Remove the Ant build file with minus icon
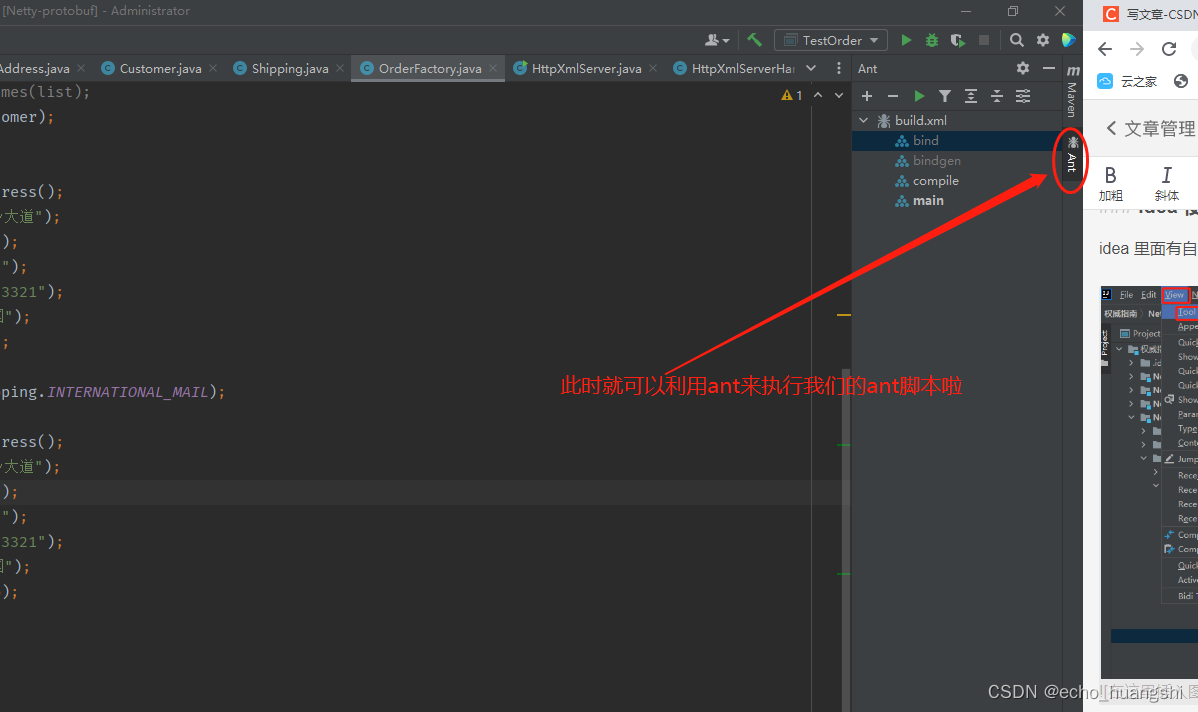 892,95
